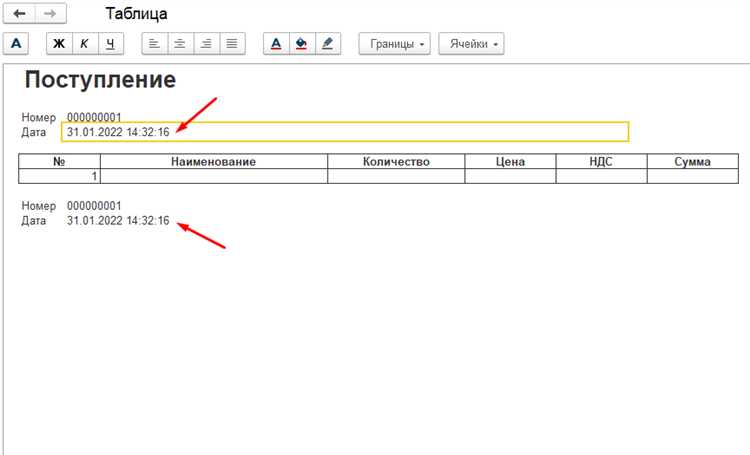Viewport: 750px width, 455px height.
Task: Choose cell fill background color
Action: (302, 44)
